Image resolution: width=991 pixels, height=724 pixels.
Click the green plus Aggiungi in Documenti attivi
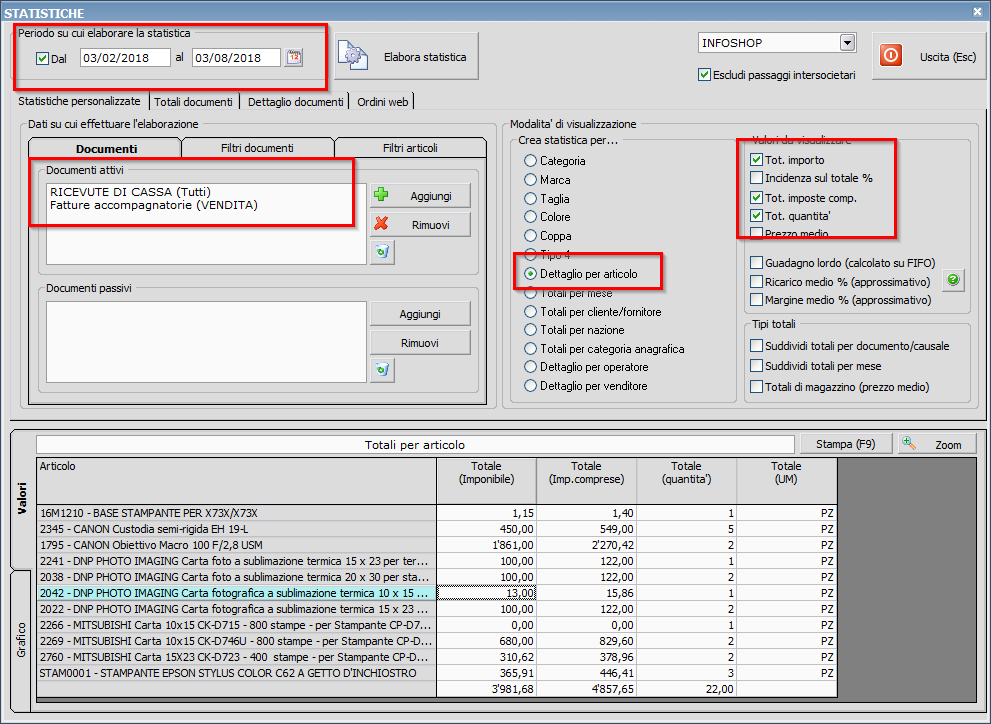[x=420, y=196]
